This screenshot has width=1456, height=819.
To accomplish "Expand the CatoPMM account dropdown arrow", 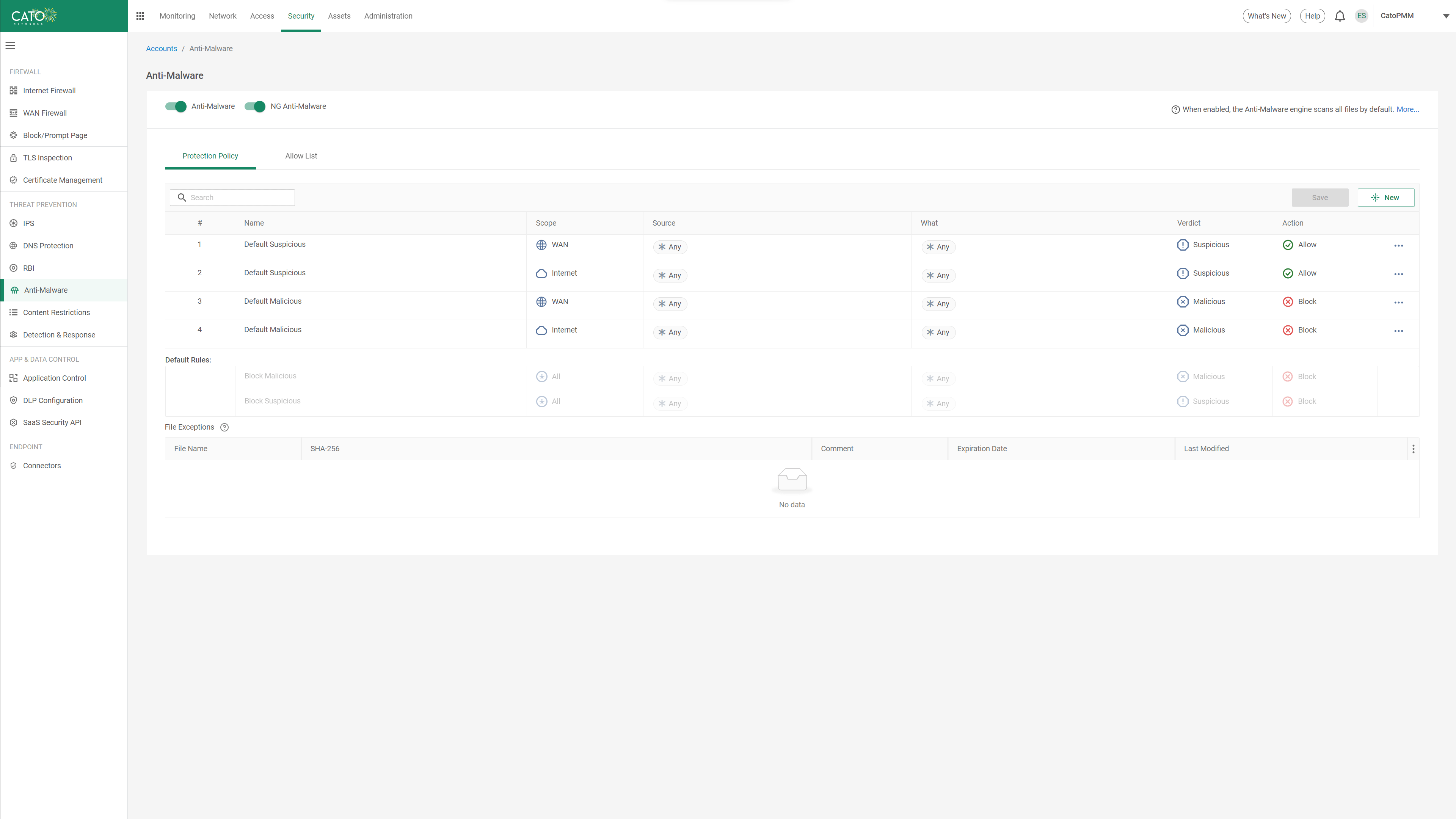I will coord(1446,16).
